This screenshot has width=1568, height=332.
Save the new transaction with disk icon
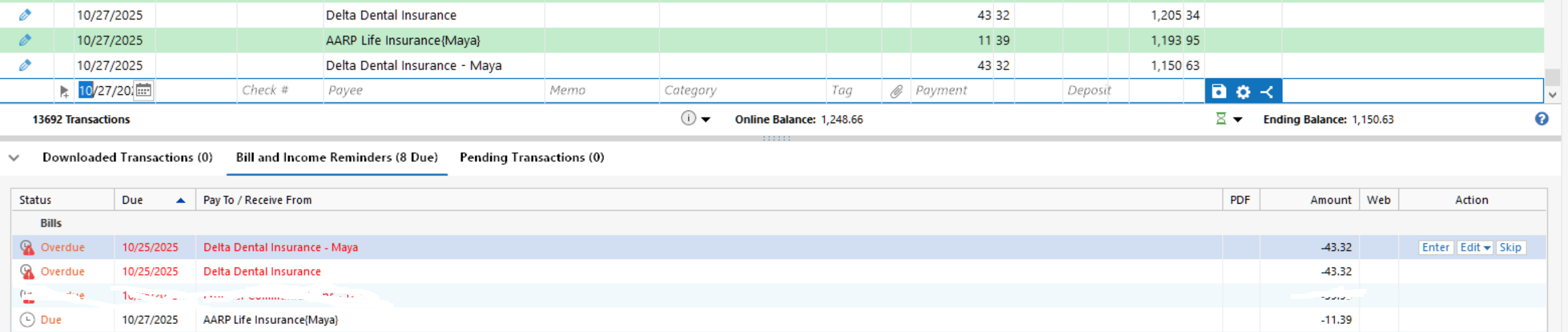[x=1219, y=91]
